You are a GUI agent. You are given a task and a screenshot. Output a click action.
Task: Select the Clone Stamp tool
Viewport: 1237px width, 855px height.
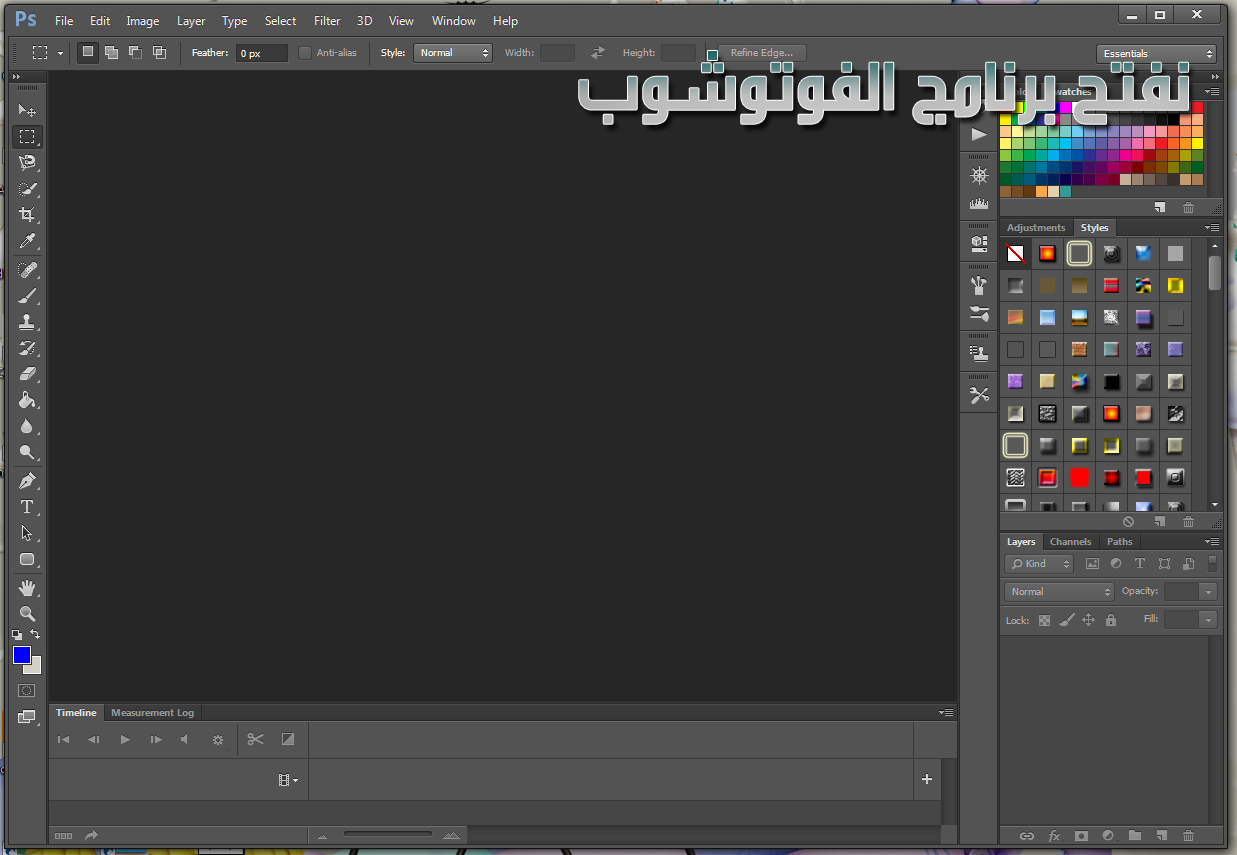[27, 322]
